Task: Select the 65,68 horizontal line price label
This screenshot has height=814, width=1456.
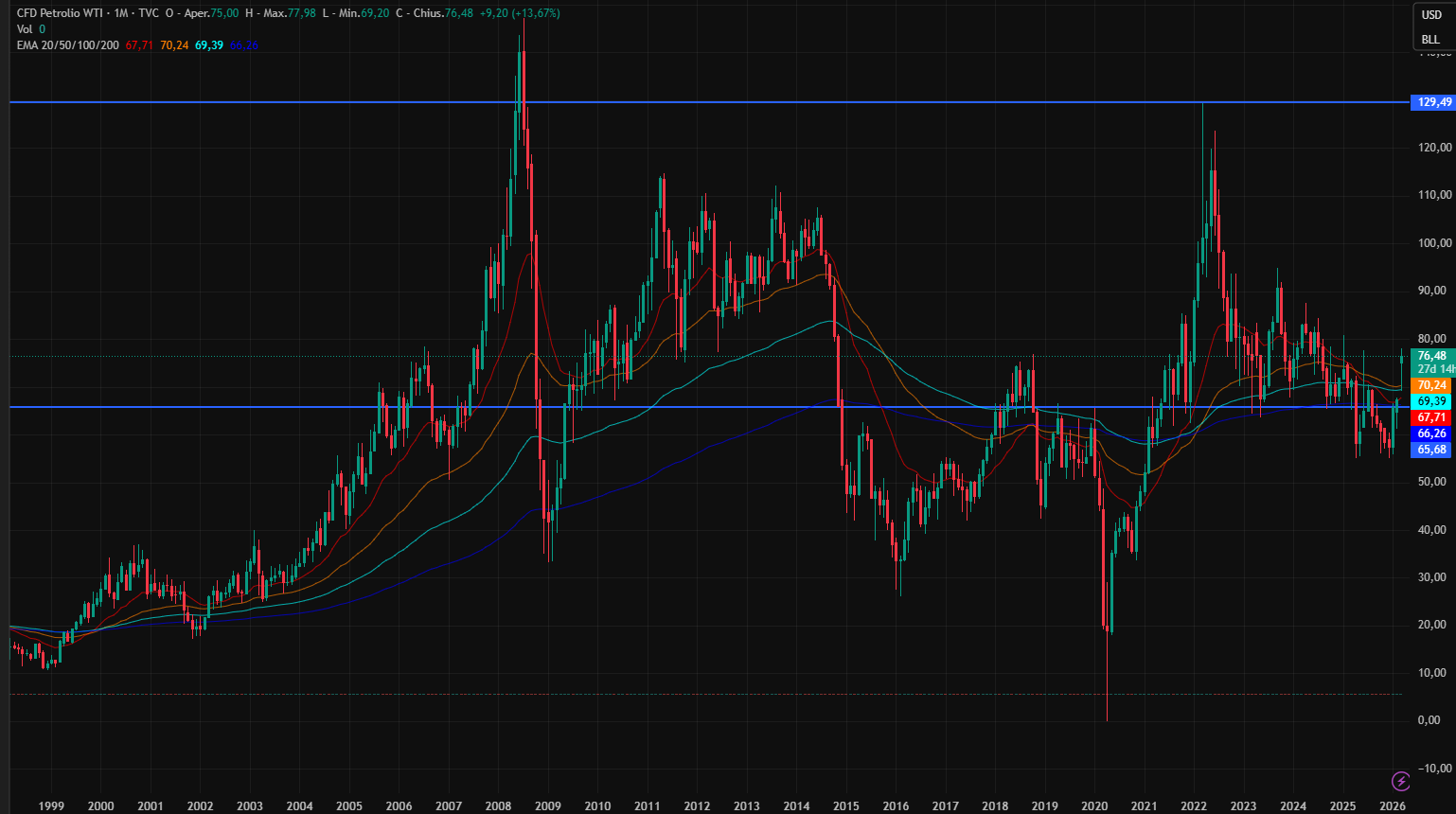Action: point(1431,450)
